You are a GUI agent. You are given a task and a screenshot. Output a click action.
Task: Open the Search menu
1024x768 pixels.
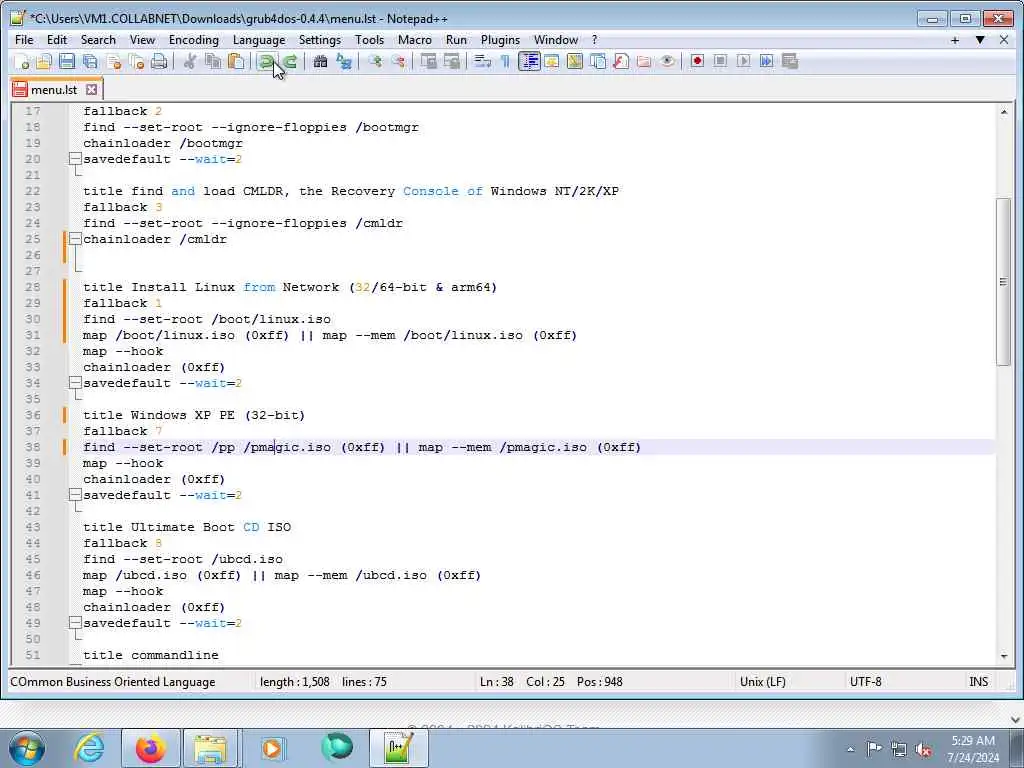(98, 40)
